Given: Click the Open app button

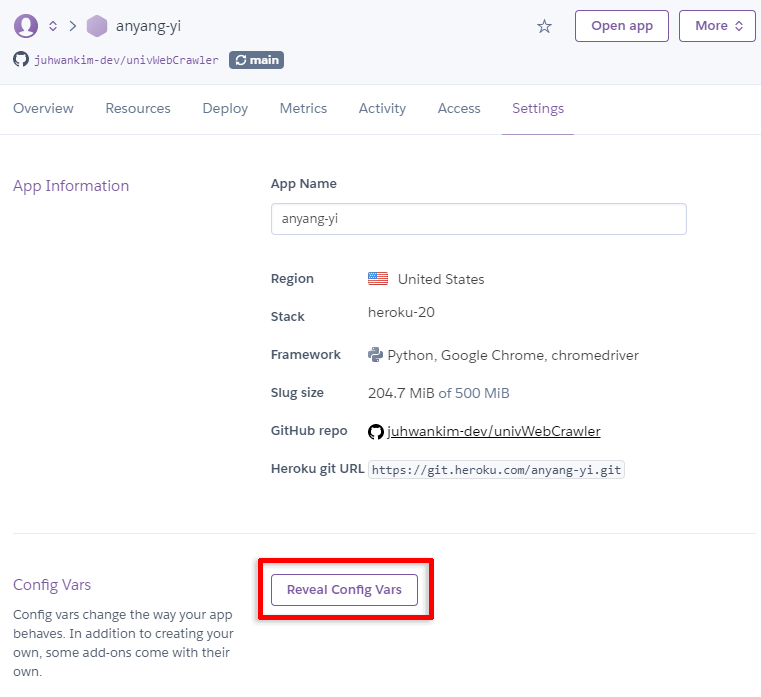Looking at the screenshot, I should pos(622,26).
